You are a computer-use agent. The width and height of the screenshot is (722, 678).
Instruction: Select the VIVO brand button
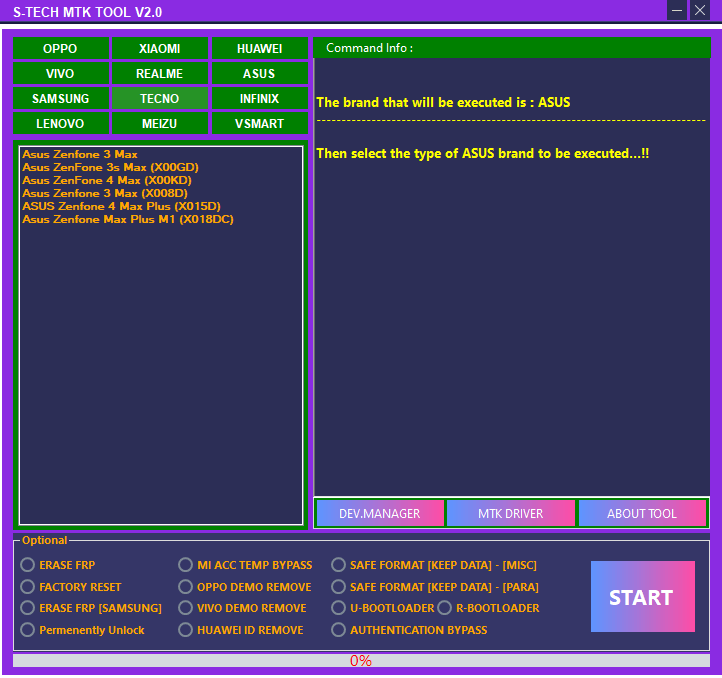point(61,73)
